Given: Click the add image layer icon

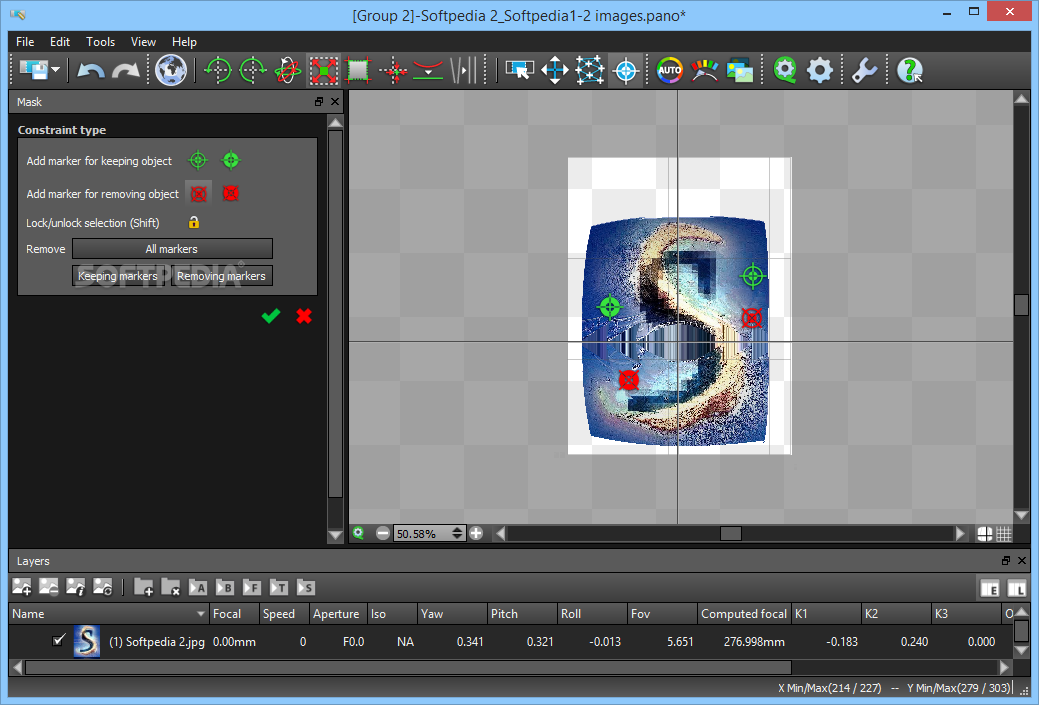Looking at the screenshot, I should (x=21, y=587).
